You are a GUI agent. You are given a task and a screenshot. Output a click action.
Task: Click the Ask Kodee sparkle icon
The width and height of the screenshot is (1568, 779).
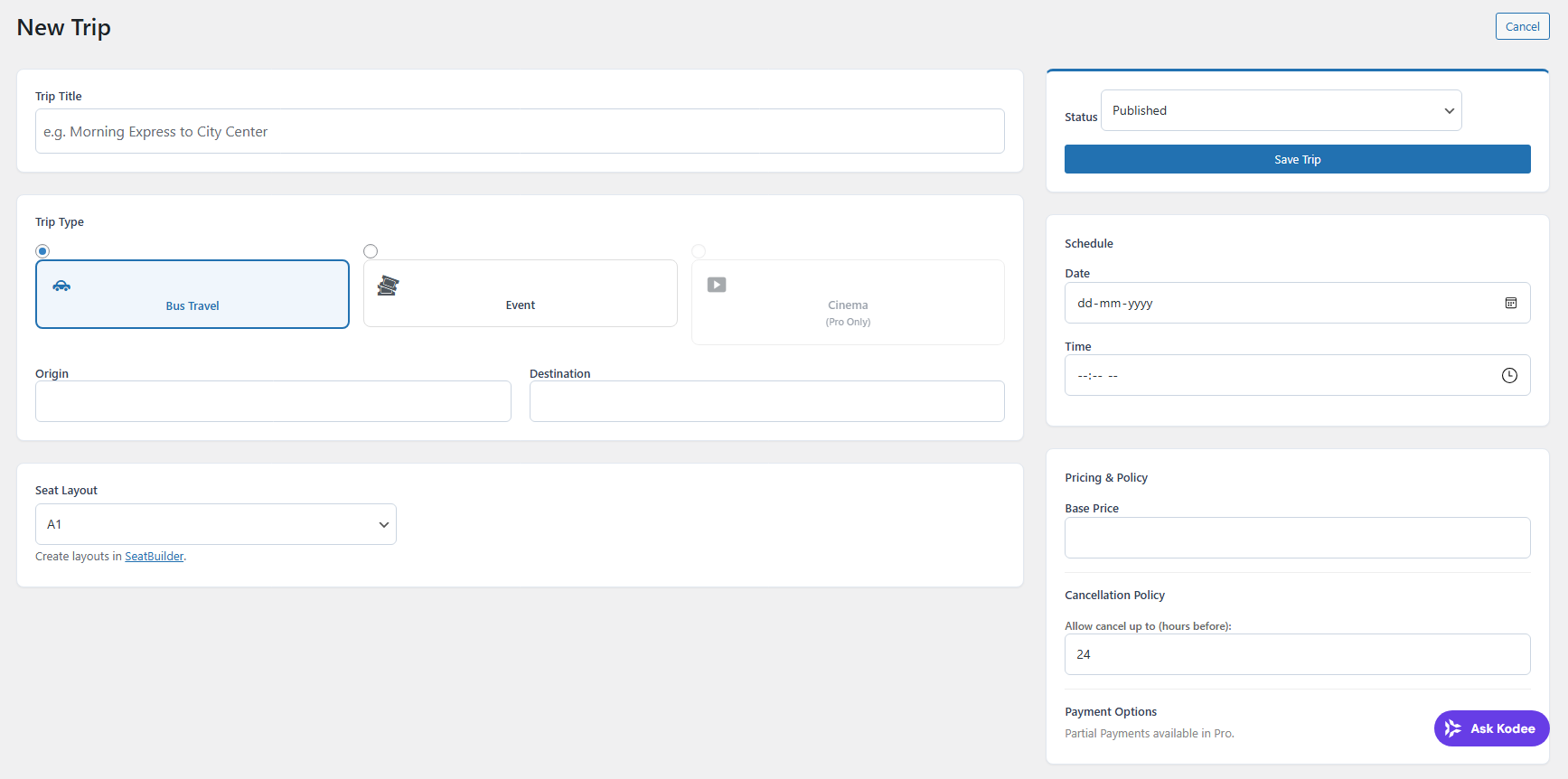click(x=1453, y=728)
